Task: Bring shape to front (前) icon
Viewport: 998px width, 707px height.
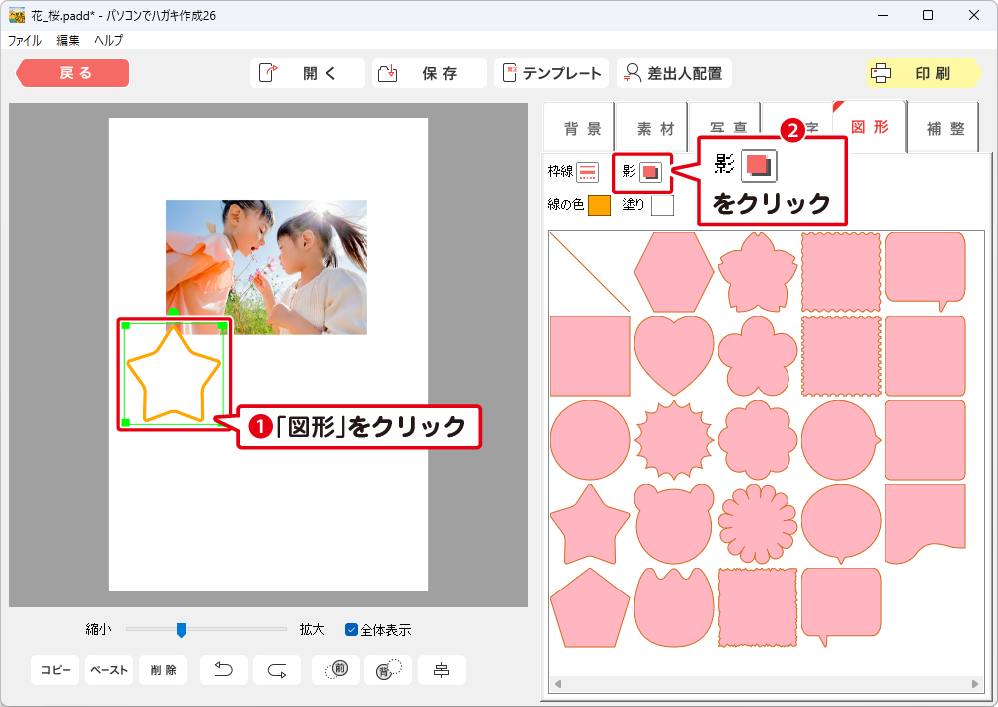Action: 336,670
